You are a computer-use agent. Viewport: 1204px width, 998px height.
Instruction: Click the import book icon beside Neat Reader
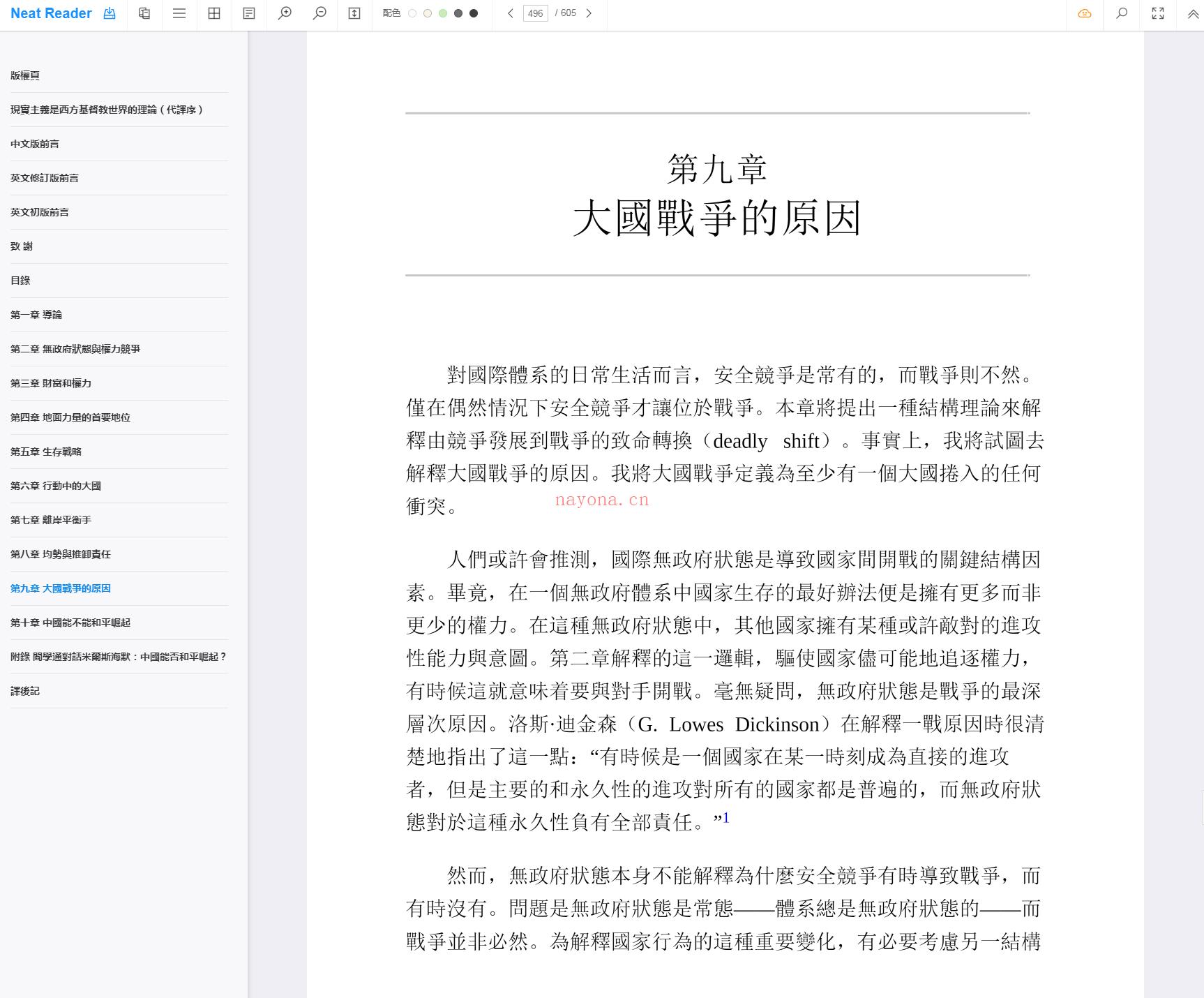pyautogui.click(x=110, y=13)
